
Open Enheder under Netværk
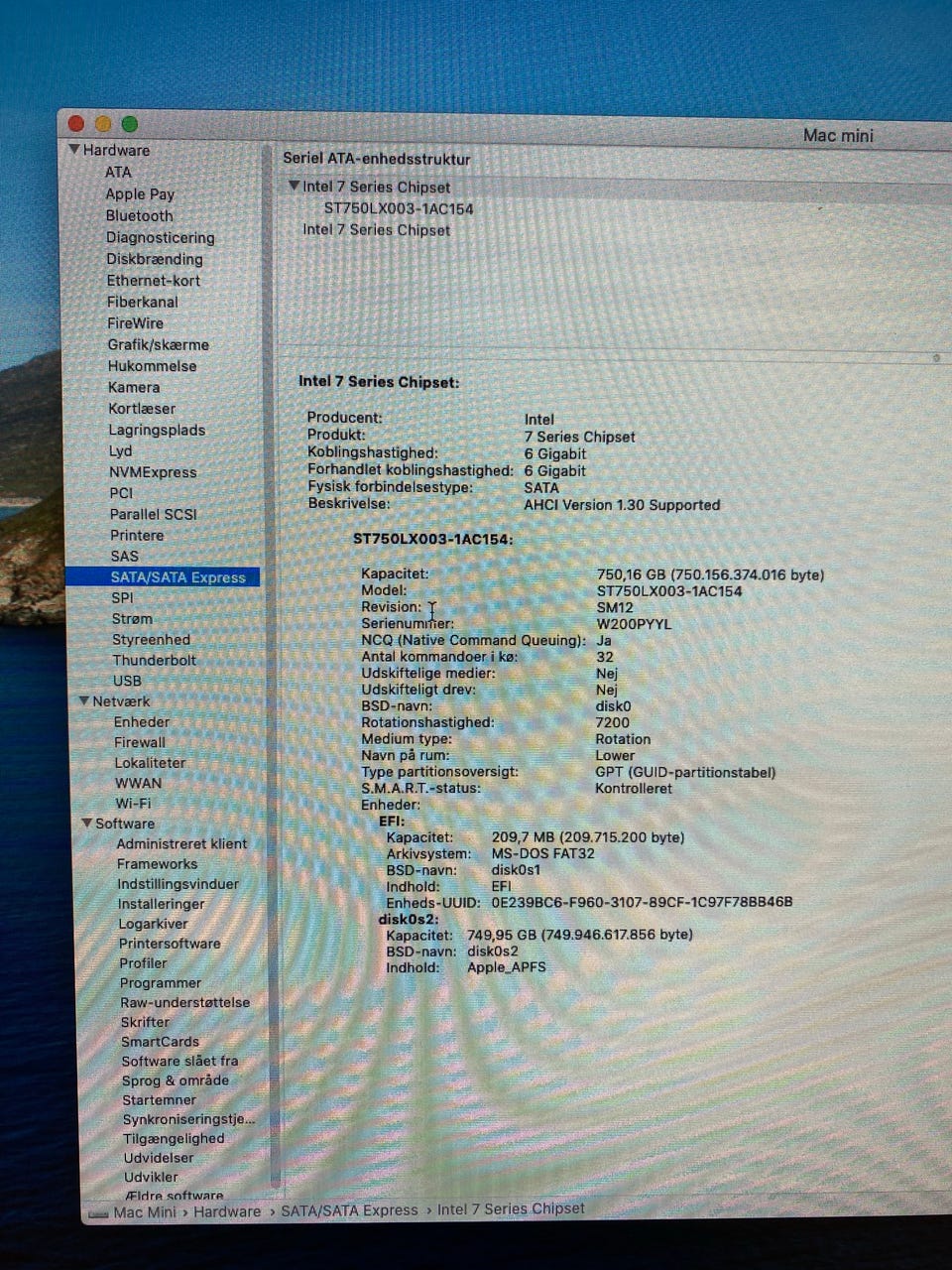click(142, 722)
